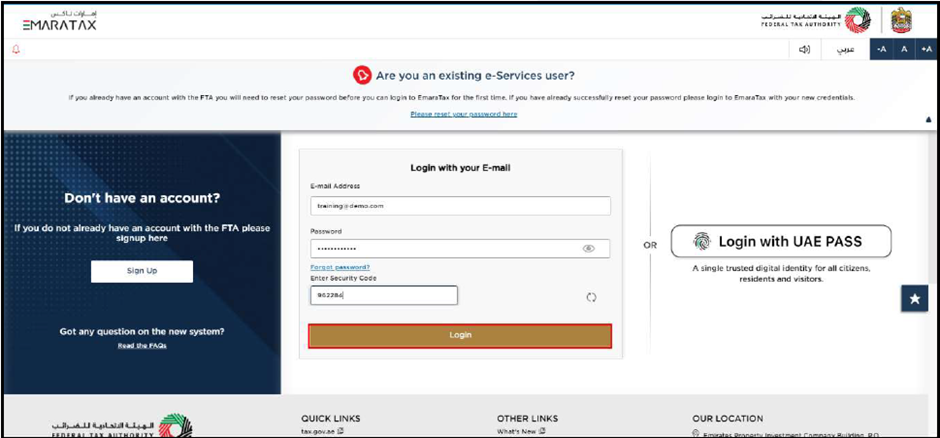Click the red e-Services user icon
This screenshot has height=438, width=940.
tap(363, 75)
